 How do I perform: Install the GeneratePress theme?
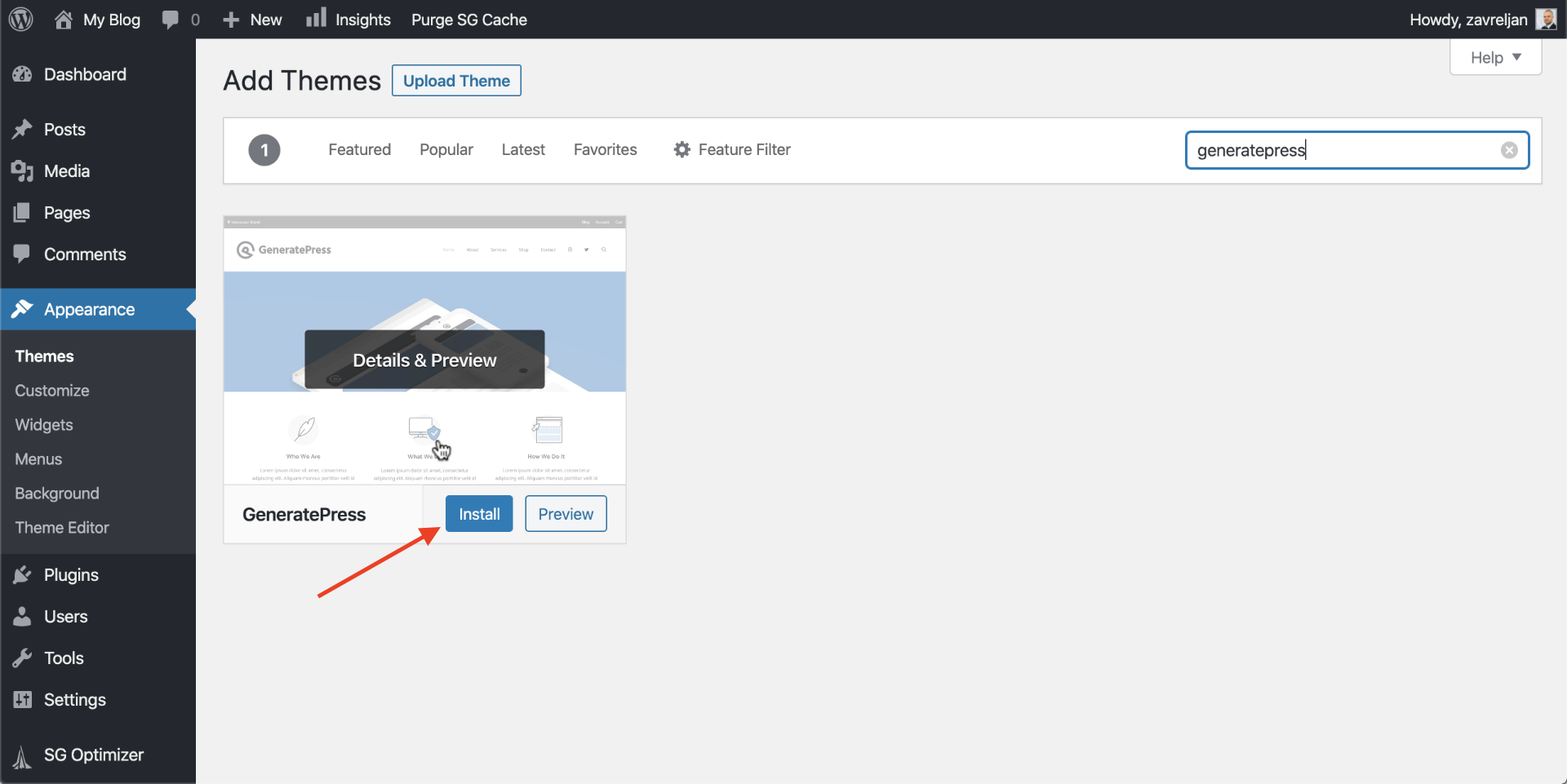[x=479, y=514]
